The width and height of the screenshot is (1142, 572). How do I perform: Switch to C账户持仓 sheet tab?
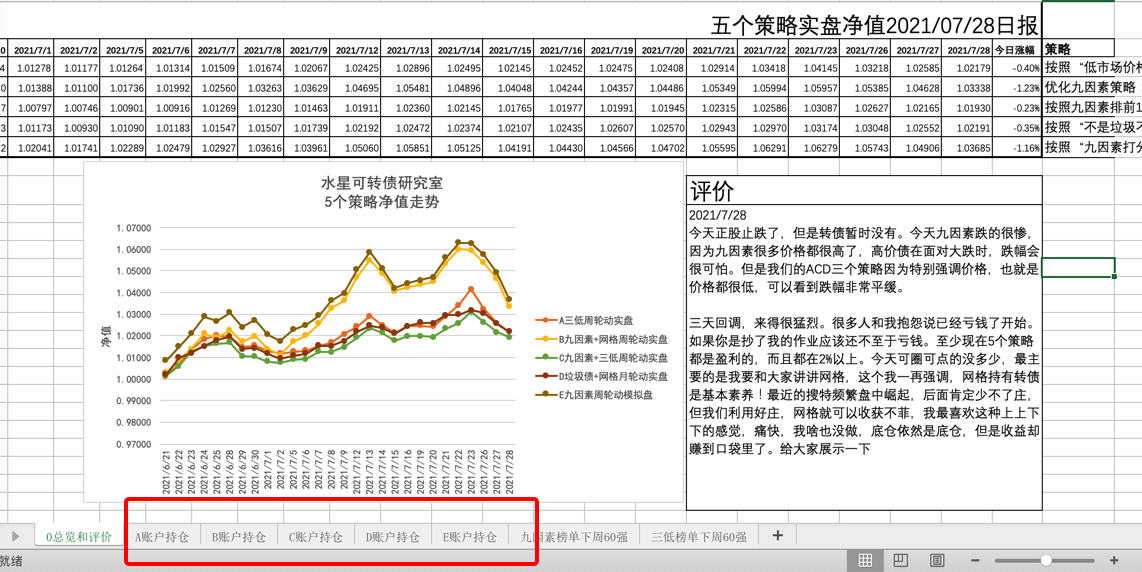pos(316,537)
